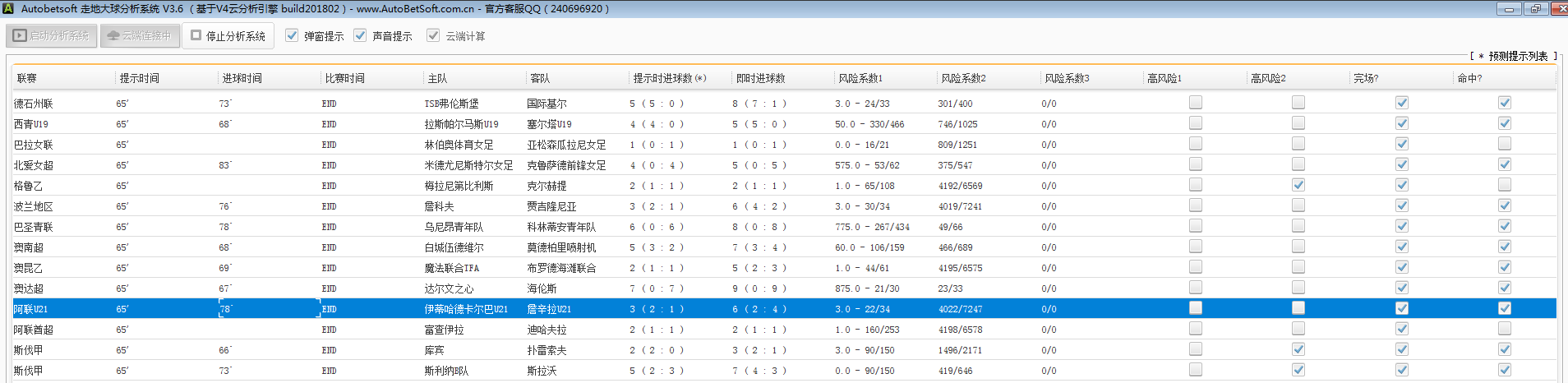Uncheck 高风险2 for the 格鲁乙 row
This screenshot has height=383, width=1568.
tap(1298, 185)
